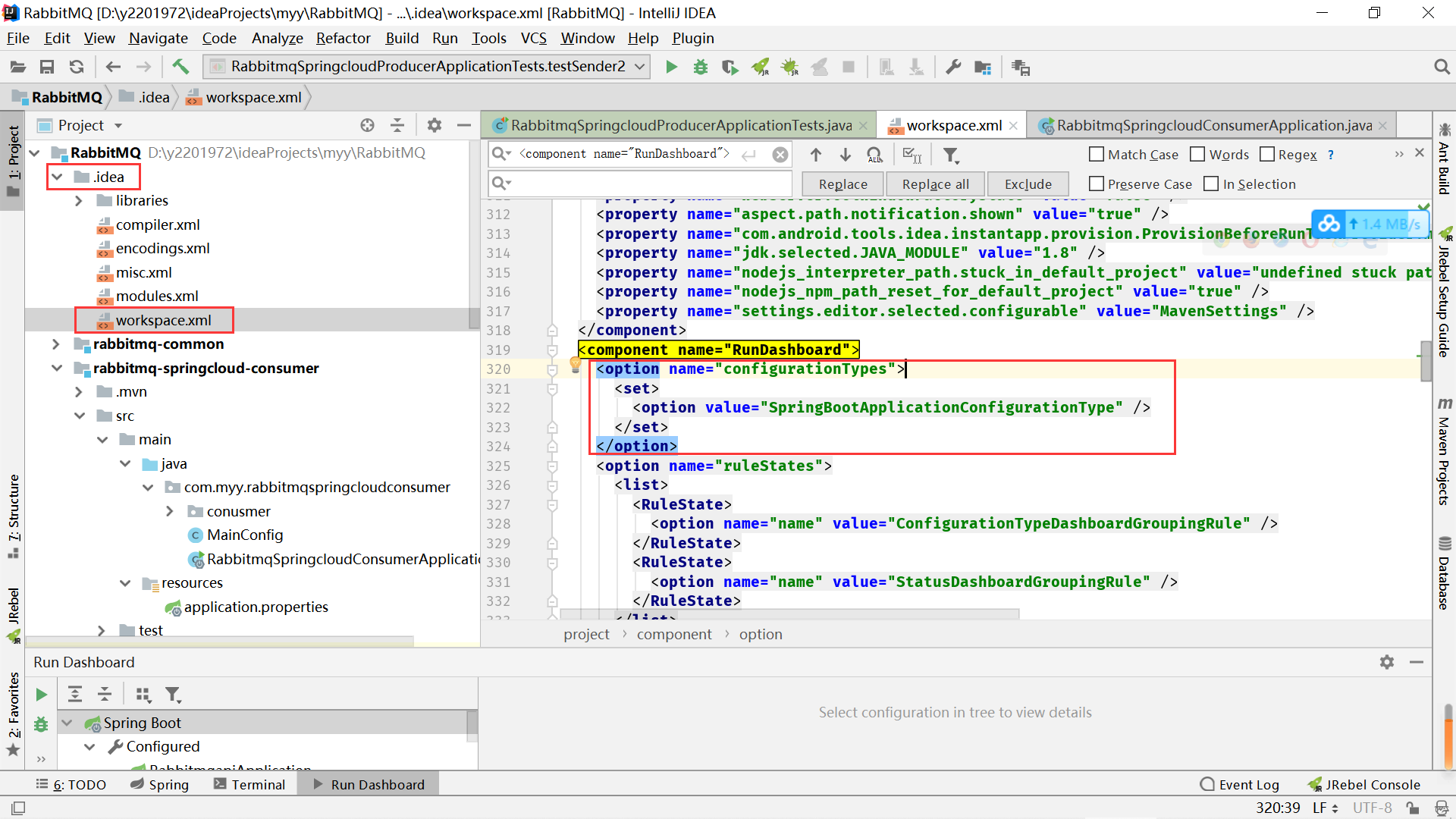
Task: Click the Search Everywhere magnifier icon
Action: click(x=1442, y=67)
